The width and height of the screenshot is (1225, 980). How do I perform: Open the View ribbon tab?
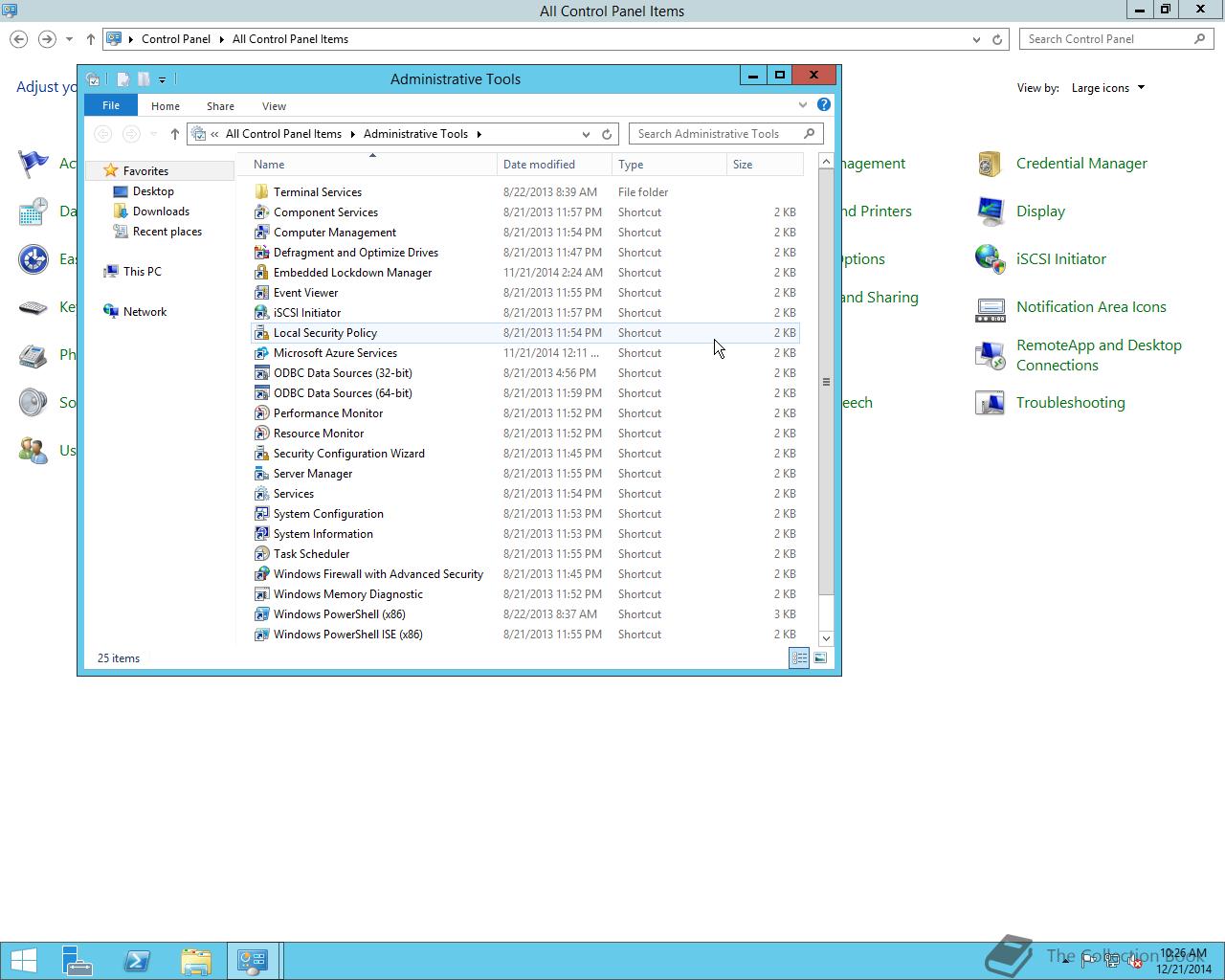[274, 106]
